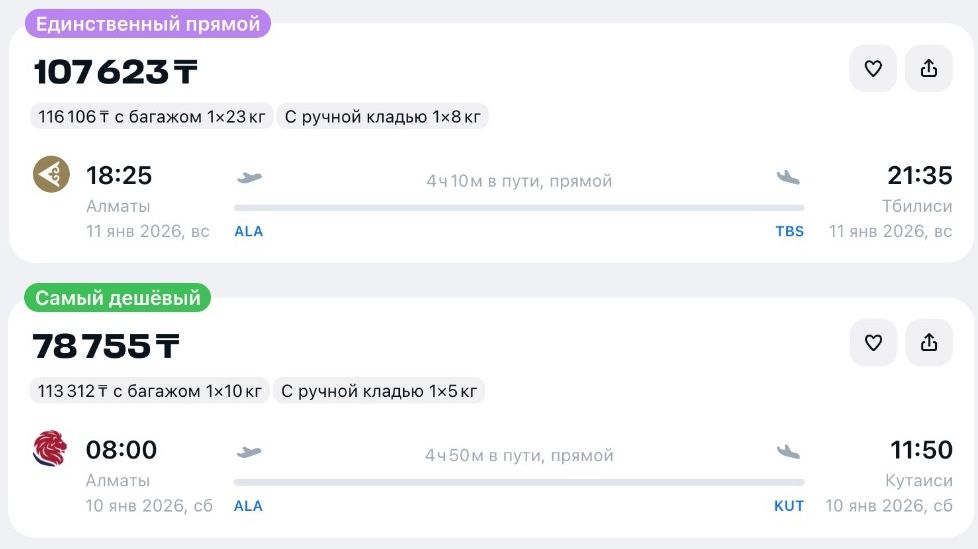The height and width of the screenshot is (549, 978).
Task: Share the Almaty–Kutaisi flight ticket
Action: click(x=929, y=343)
